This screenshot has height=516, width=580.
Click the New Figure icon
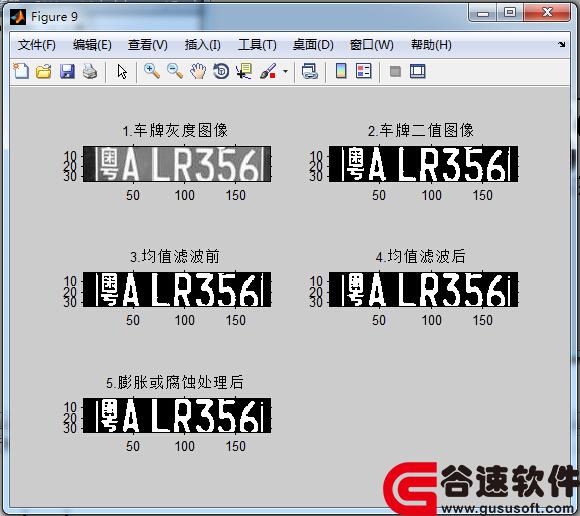[x=21, y=71]
